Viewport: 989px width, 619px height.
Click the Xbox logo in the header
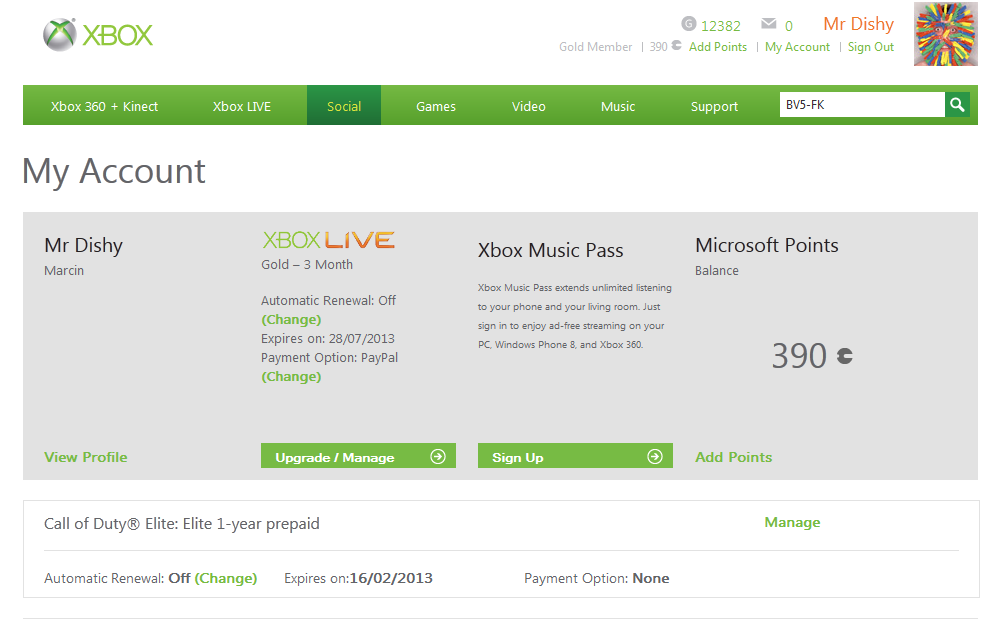click(98, 35)
